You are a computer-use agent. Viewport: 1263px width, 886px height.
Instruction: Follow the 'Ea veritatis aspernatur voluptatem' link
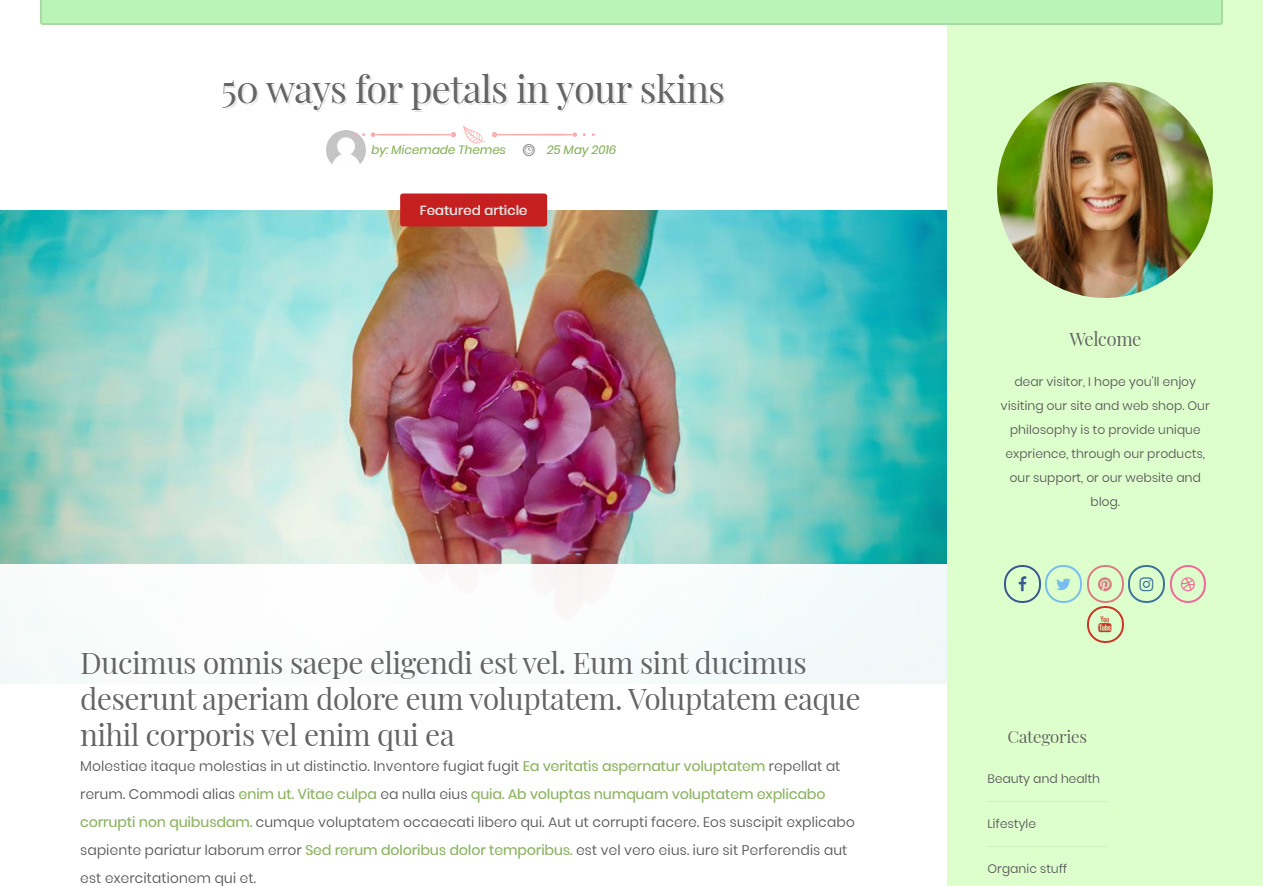click(644, 766)
